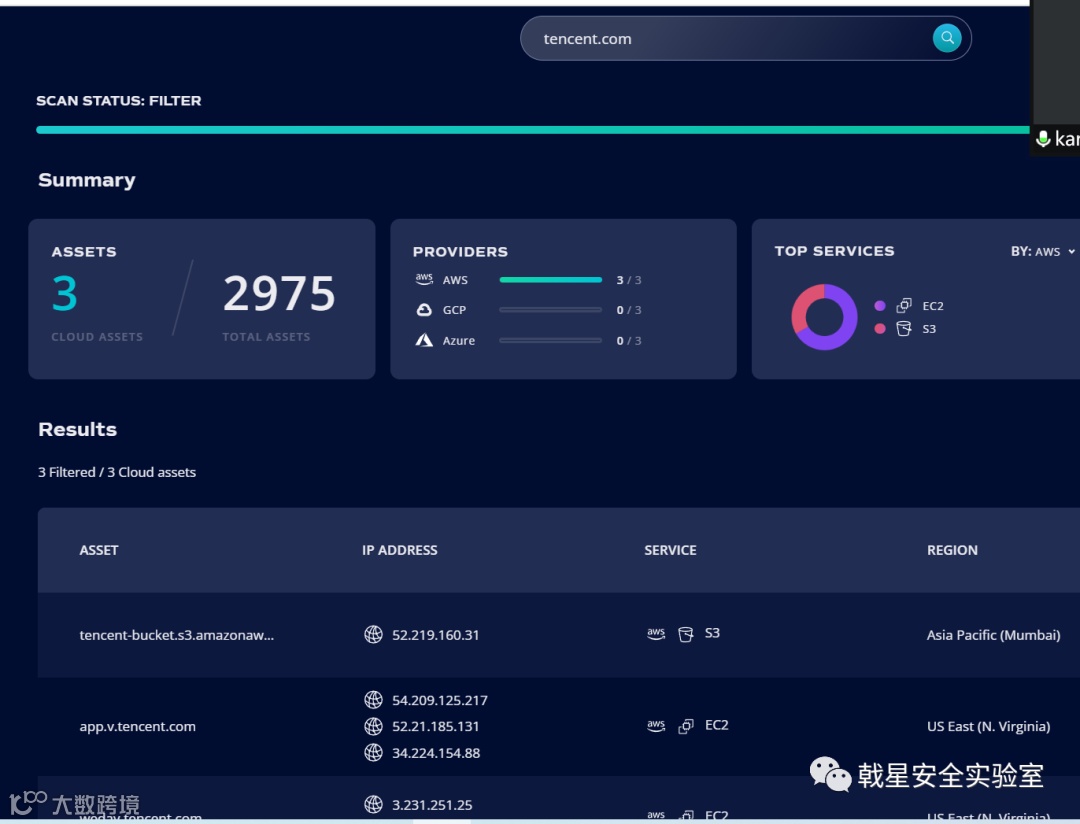Sort by the ASSET column header

point(98,550)
